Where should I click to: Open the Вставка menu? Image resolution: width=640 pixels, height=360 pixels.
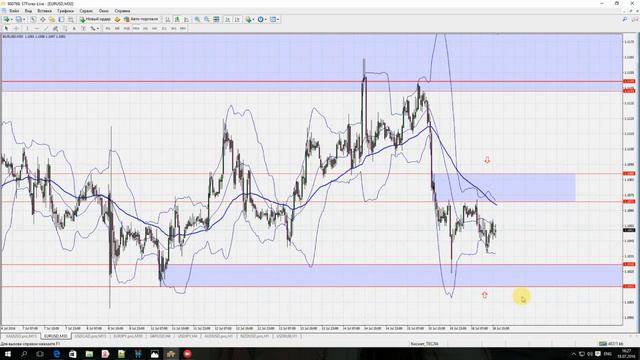click(x=44, y=11)
